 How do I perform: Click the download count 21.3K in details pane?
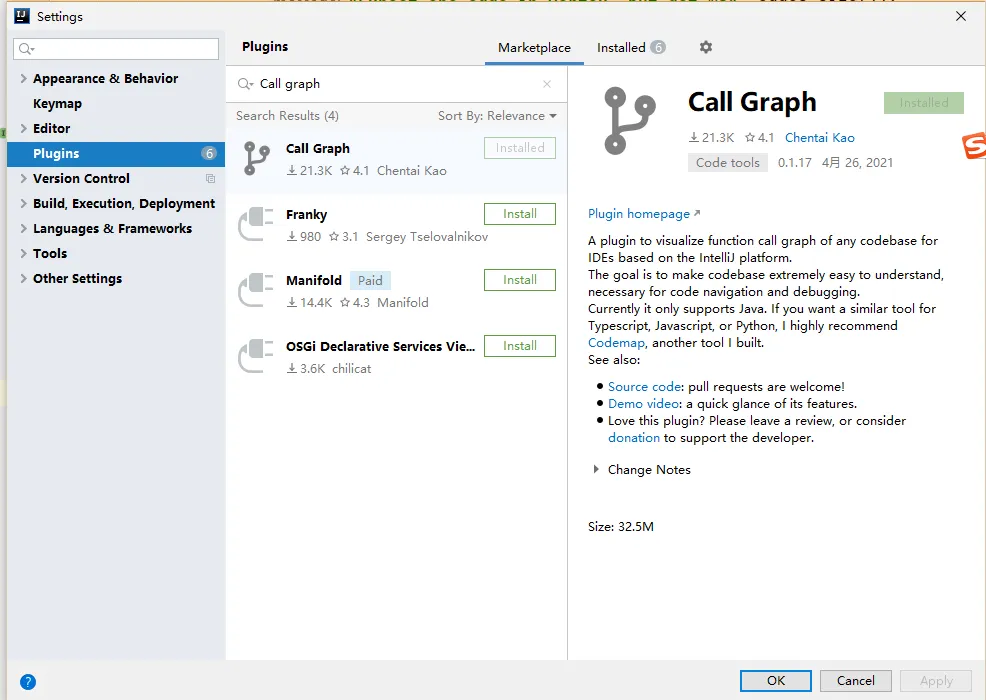[x=711, y=138]
